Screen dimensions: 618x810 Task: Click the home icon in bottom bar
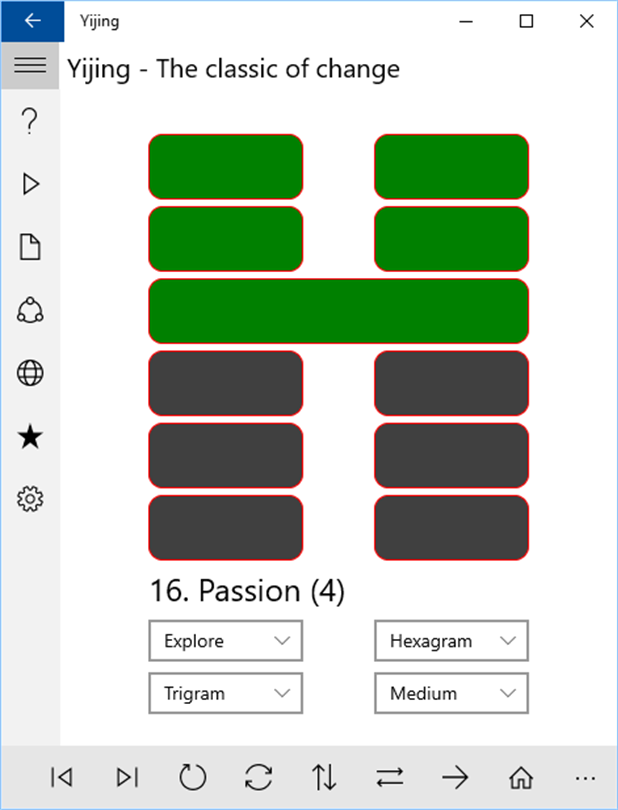point(520,777)
